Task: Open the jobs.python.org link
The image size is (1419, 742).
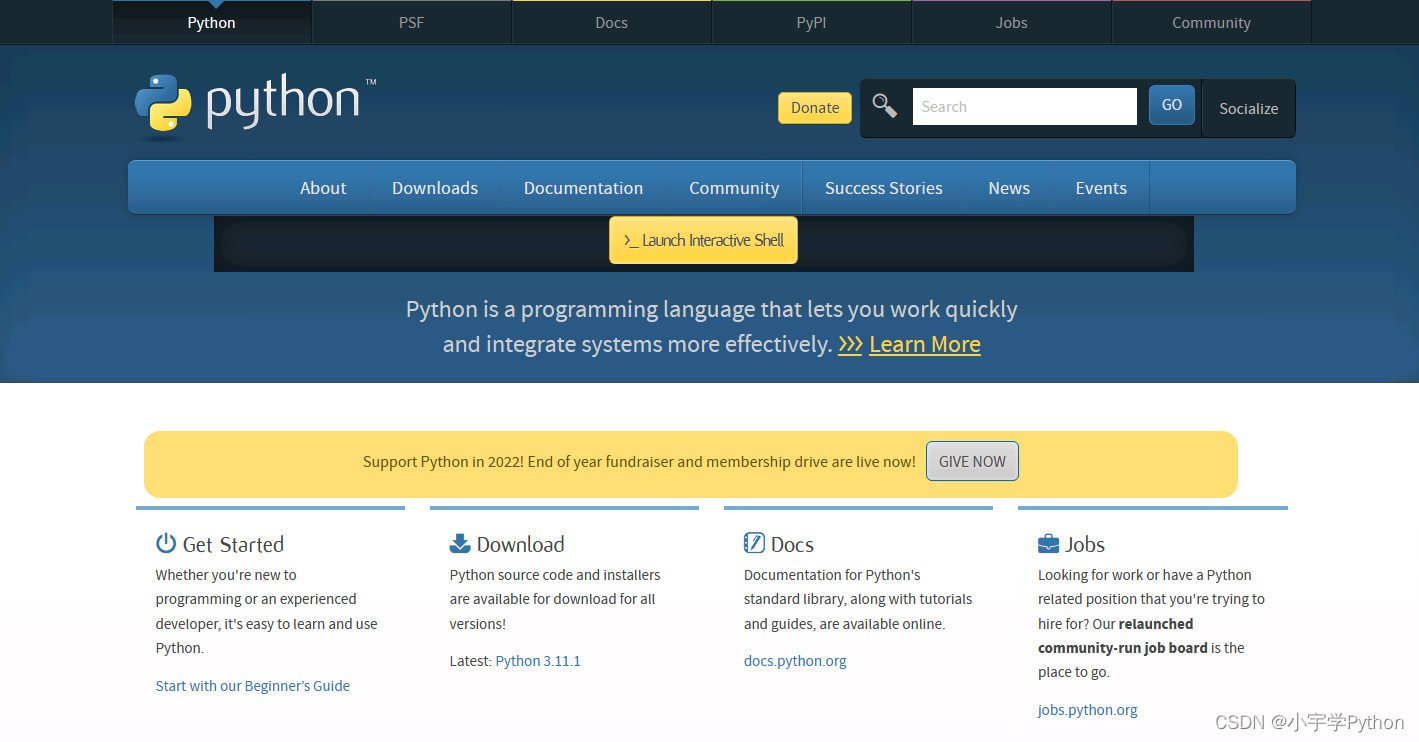Action: (1088, 710)
